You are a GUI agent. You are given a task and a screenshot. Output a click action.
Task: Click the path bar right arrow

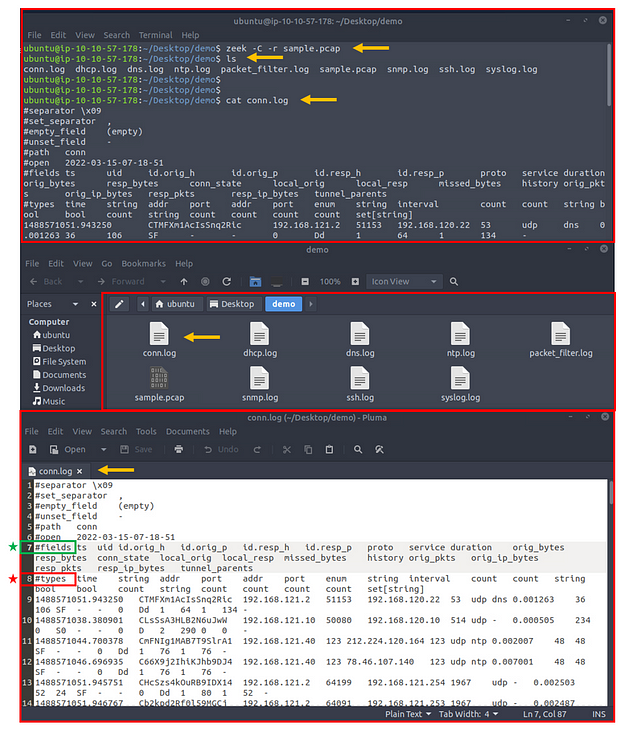pyautogui.click(x=311, y=304)
